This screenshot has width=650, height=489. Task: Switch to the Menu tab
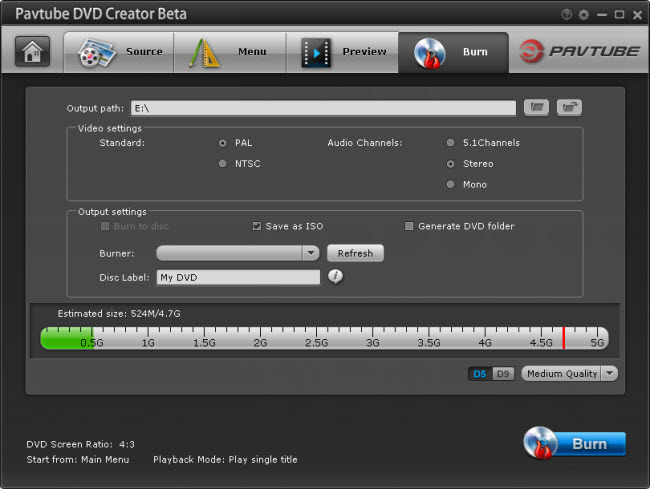230,52
